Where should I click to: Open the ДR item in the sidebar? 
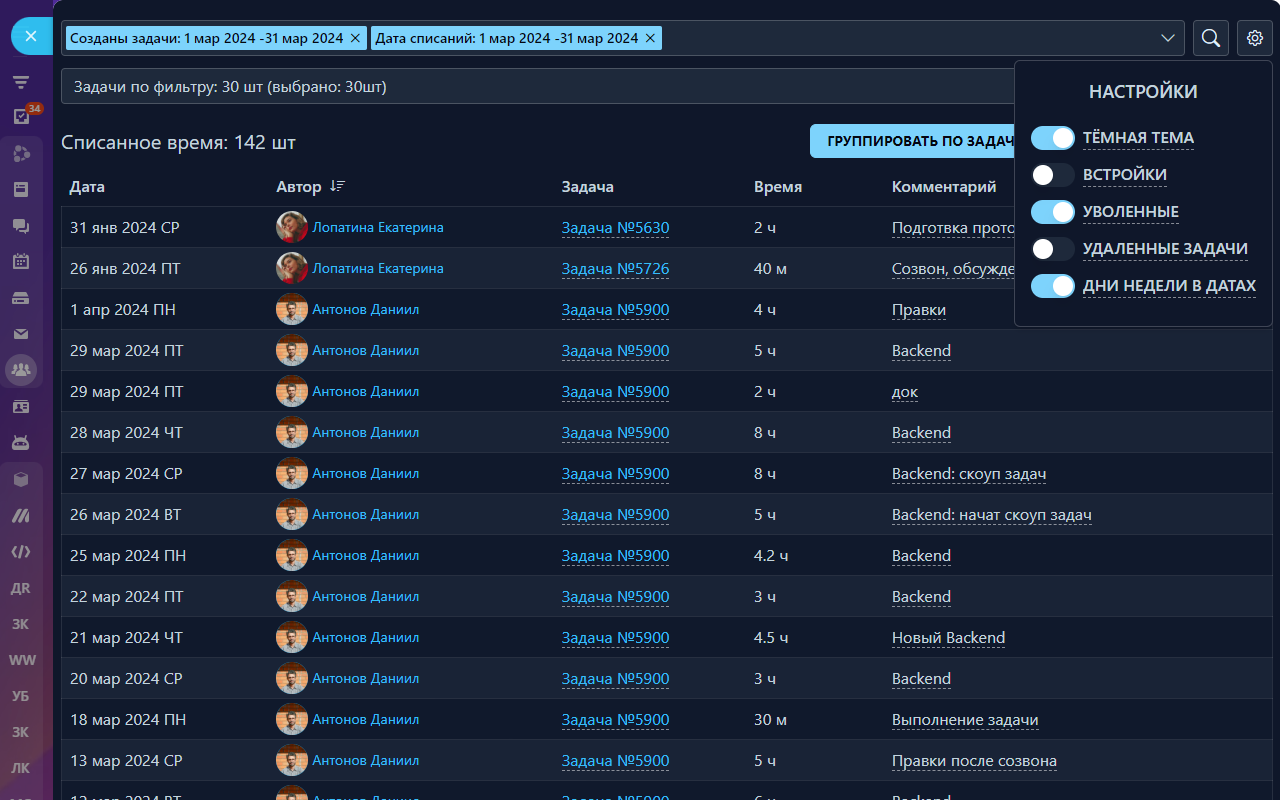click(x=21, y=588)
